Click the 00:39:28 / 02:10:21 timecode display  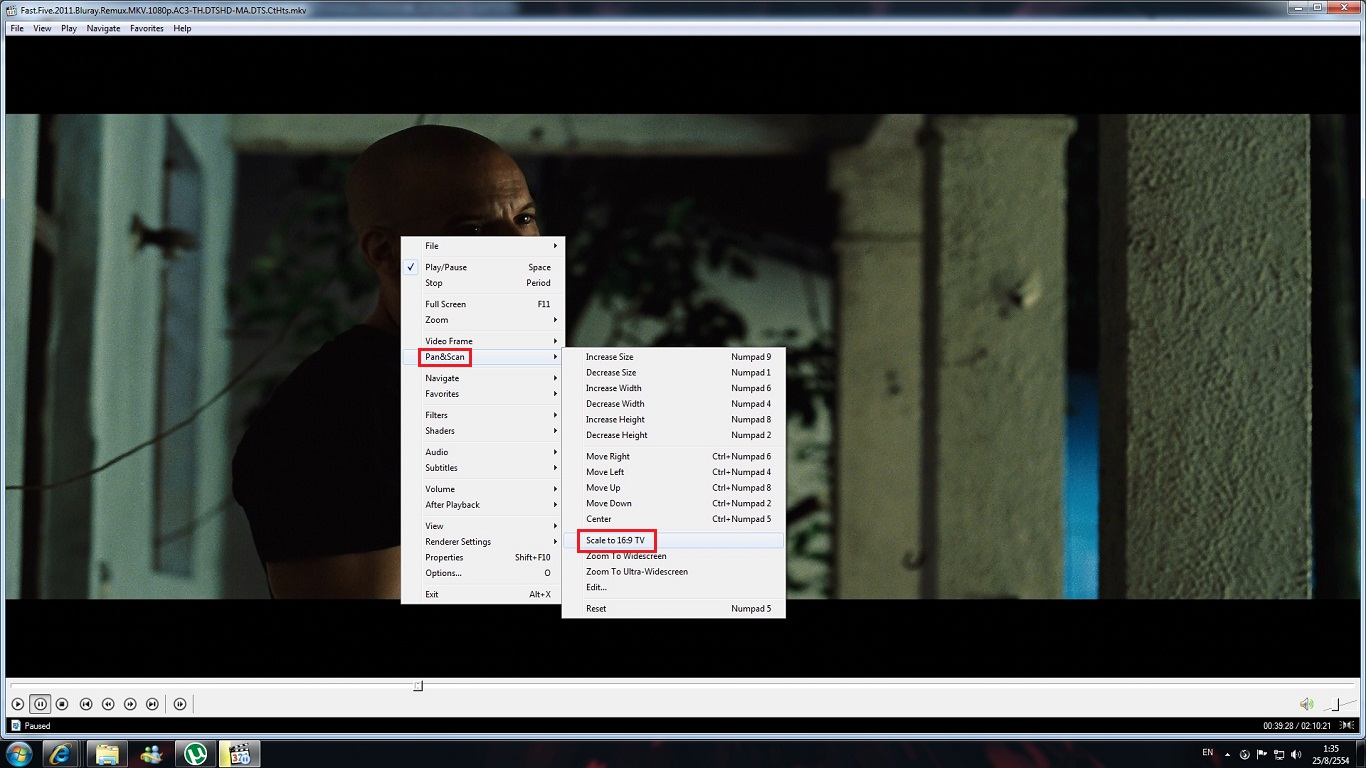1298,726
